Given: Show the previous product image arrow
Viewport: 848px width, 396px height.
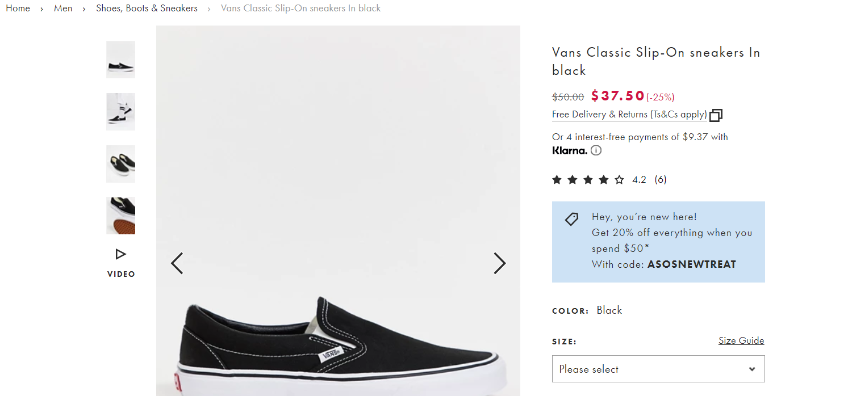Looking at the screenshot, I should (177, 263).
